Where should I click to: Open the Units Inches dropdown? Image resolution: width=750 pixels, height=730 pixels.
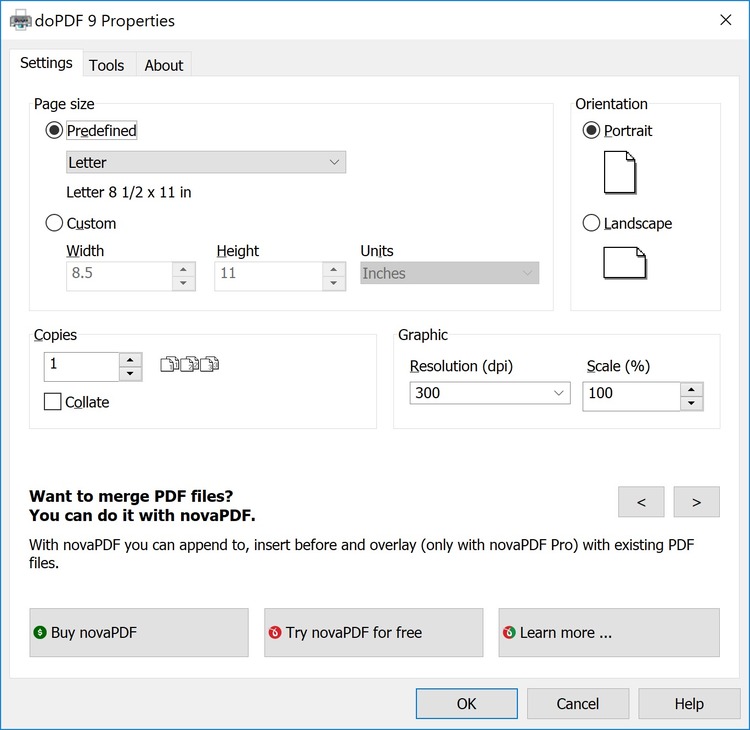(x=450, y=273)
